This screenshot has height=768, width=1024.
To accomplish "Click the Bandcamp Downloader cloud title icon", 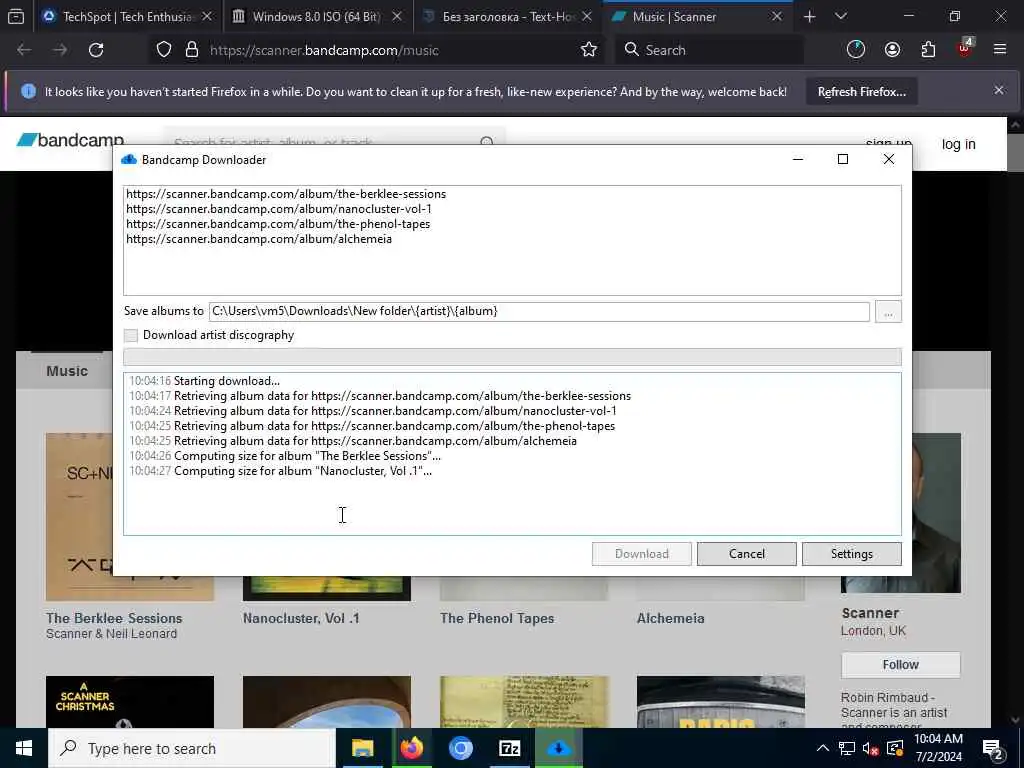I will click(x=129, y=159).
